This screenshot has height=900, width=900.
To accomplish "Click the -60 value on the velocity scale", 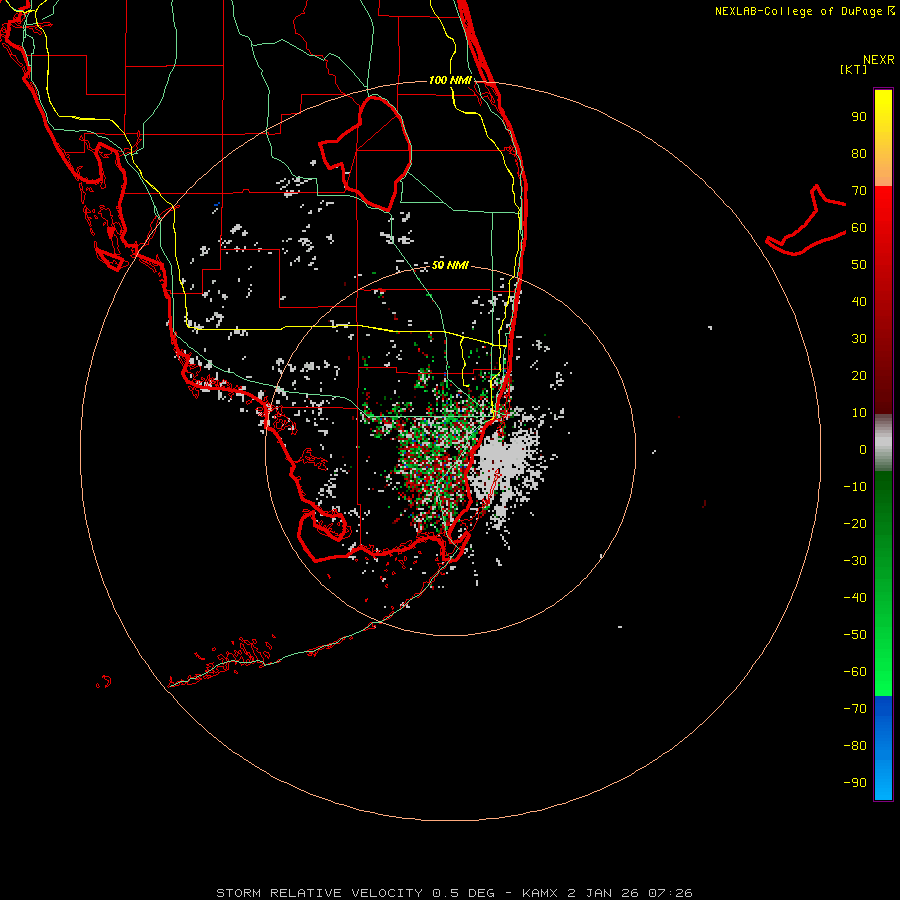I will click(855, 672).
